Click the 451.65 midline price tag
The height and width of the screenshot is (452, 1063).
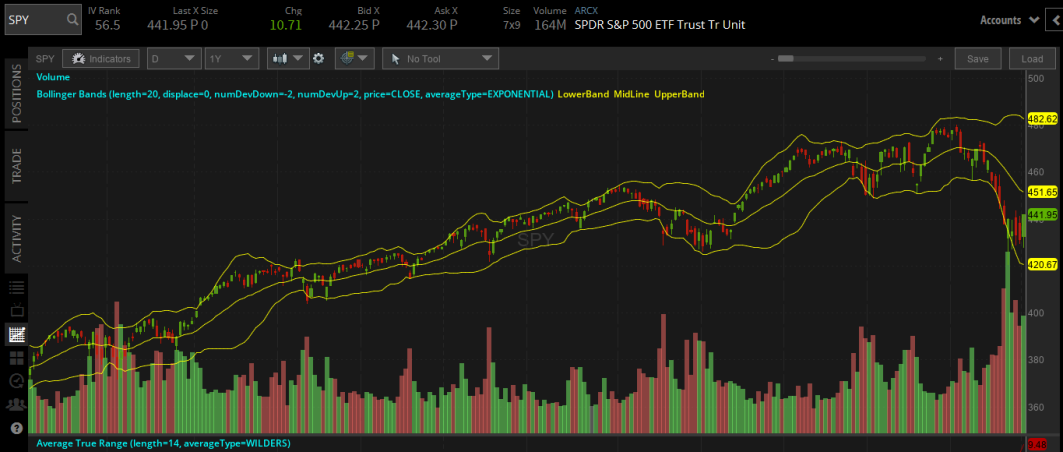pyautogui.click(x=1043, y=191)
